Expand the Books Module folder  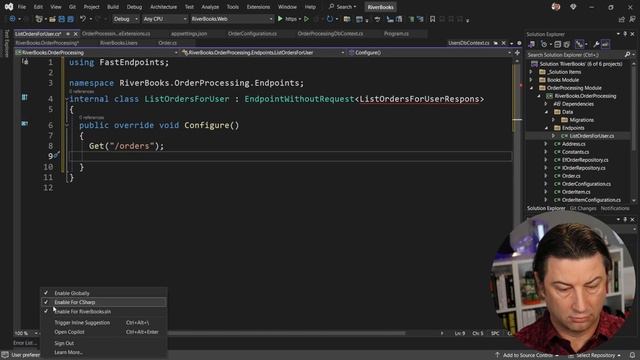pyautogui.click(x=531, y=80)
